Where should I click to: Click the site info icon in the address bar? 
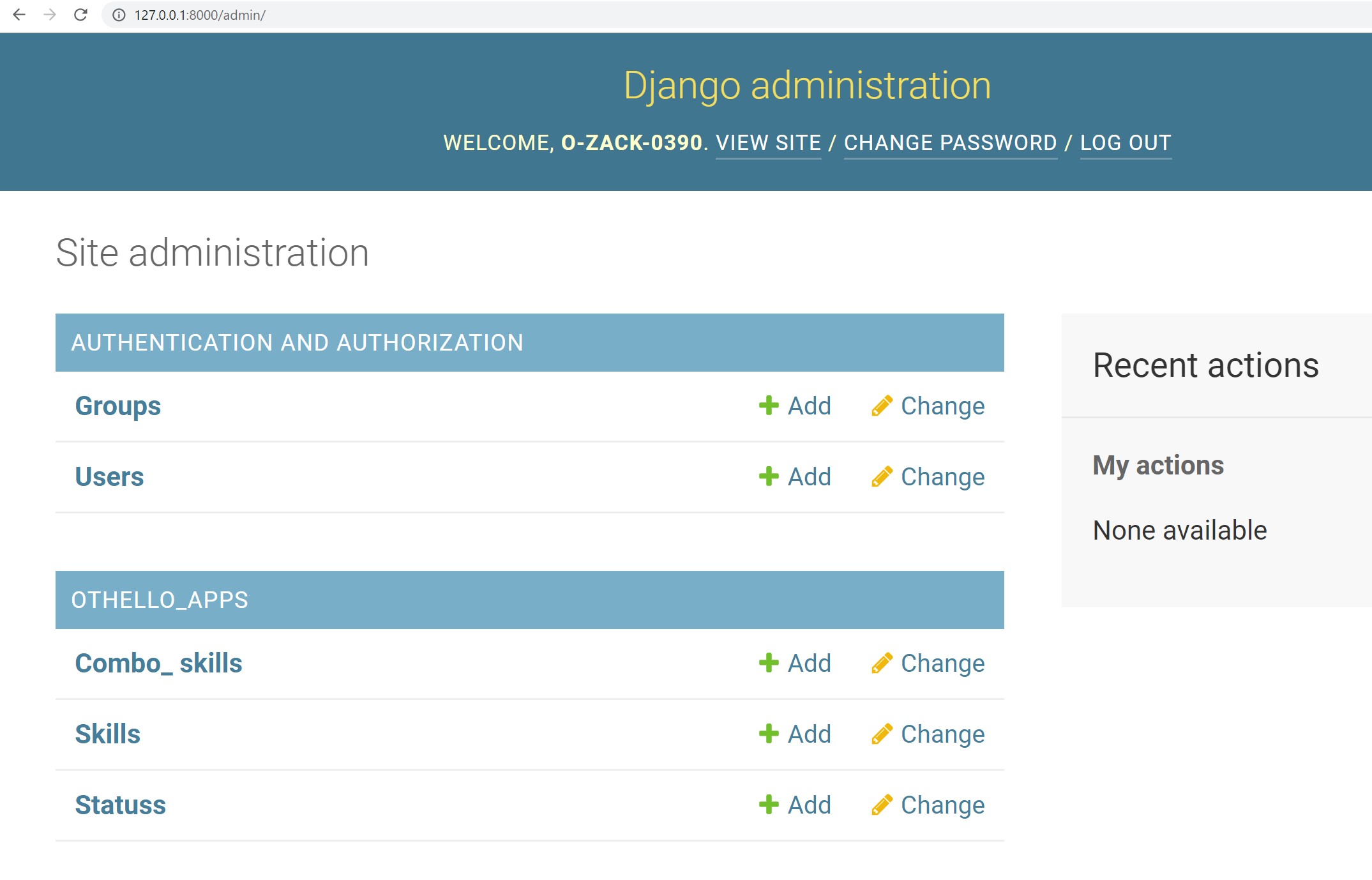coord(119,15)
